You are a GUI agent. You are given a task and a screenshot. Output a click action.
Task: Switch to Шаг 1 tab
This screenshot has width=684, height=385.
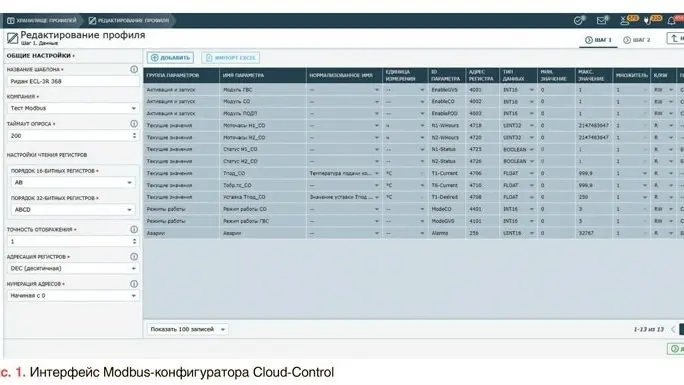click(598, 40)
